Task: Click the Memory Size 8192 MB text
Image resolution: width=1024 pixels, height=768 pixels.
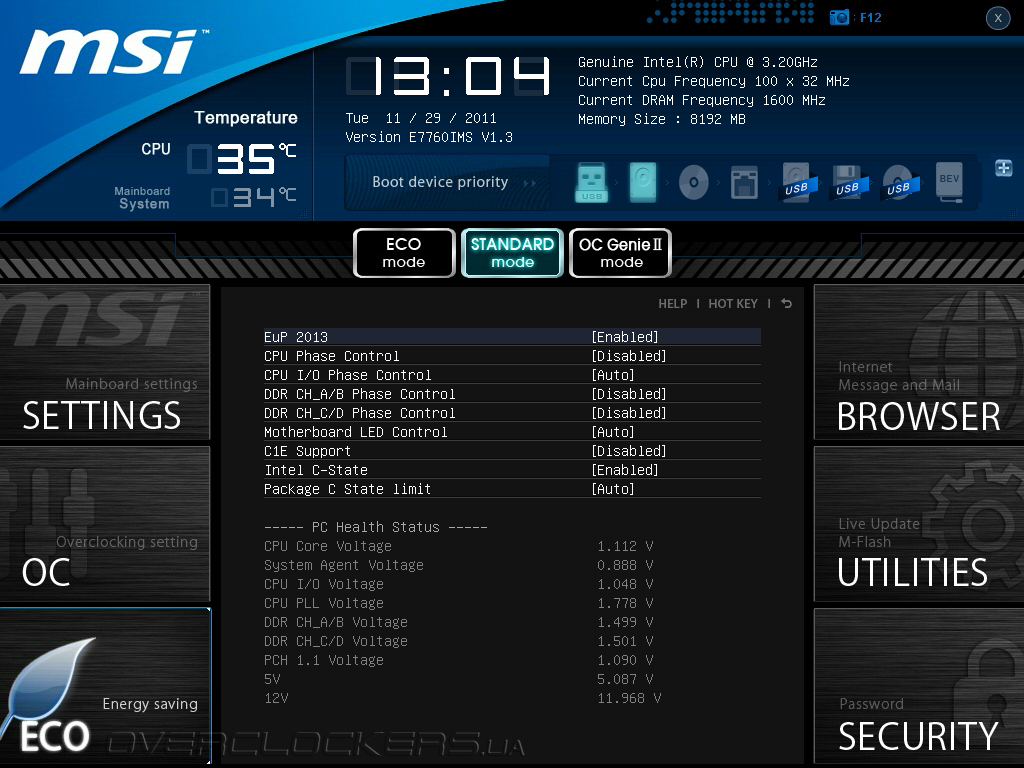Action: tap(662, 119)
